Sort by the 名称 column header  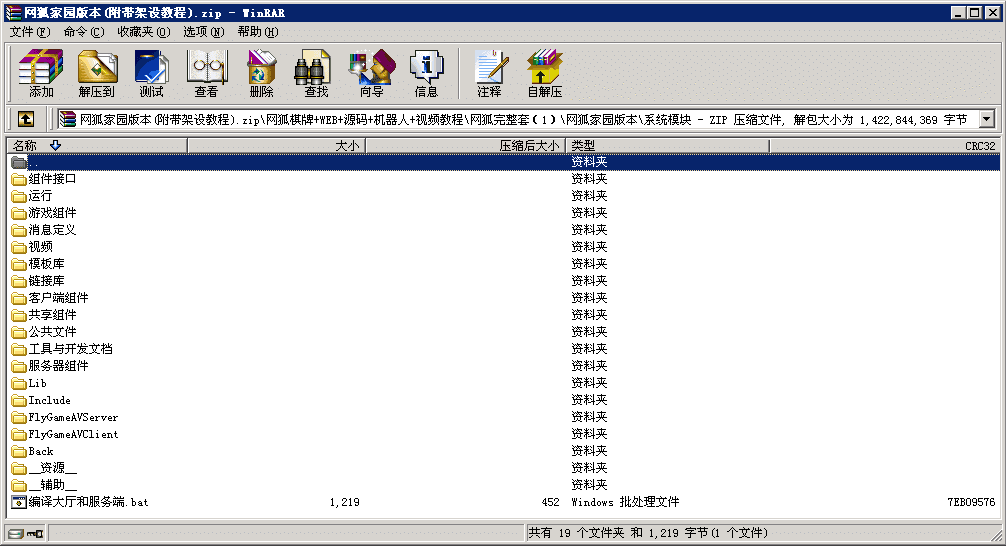coord(97,146)
